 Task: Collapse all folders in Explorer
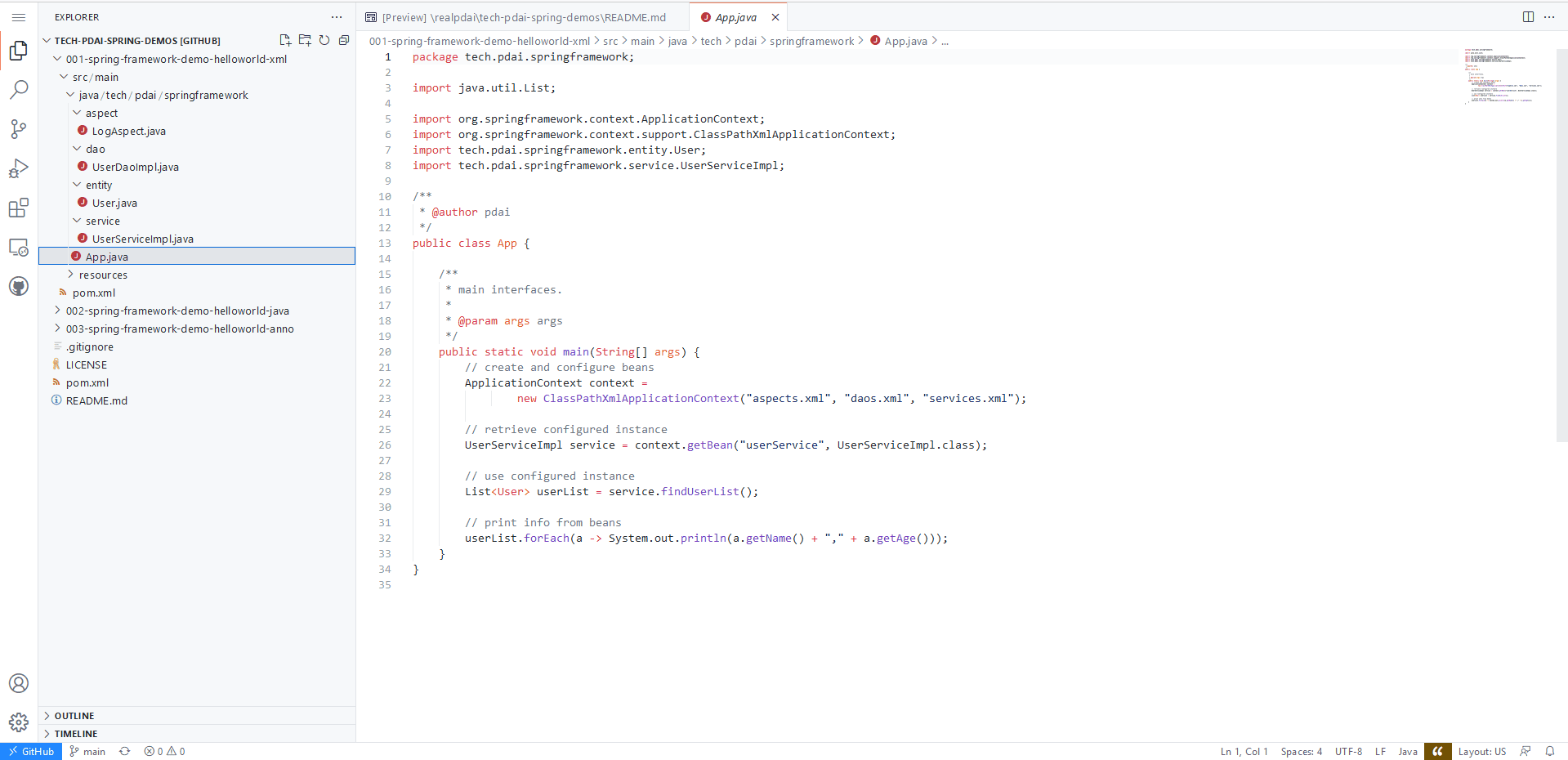coord(344,40)
